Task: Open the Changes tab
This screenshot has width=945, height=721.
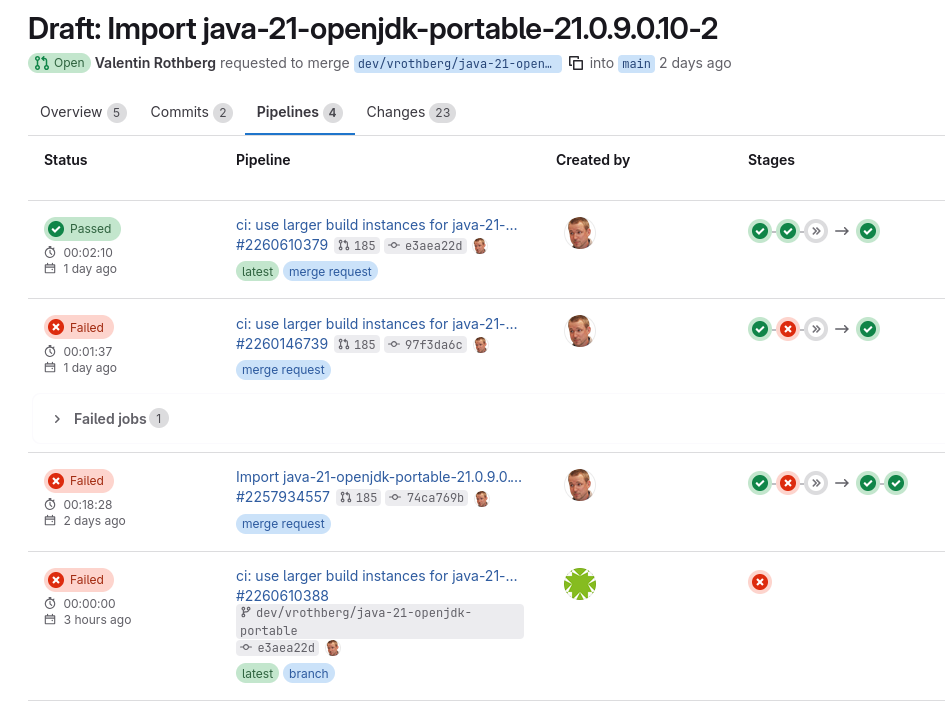Action: (x=396, y=112)
